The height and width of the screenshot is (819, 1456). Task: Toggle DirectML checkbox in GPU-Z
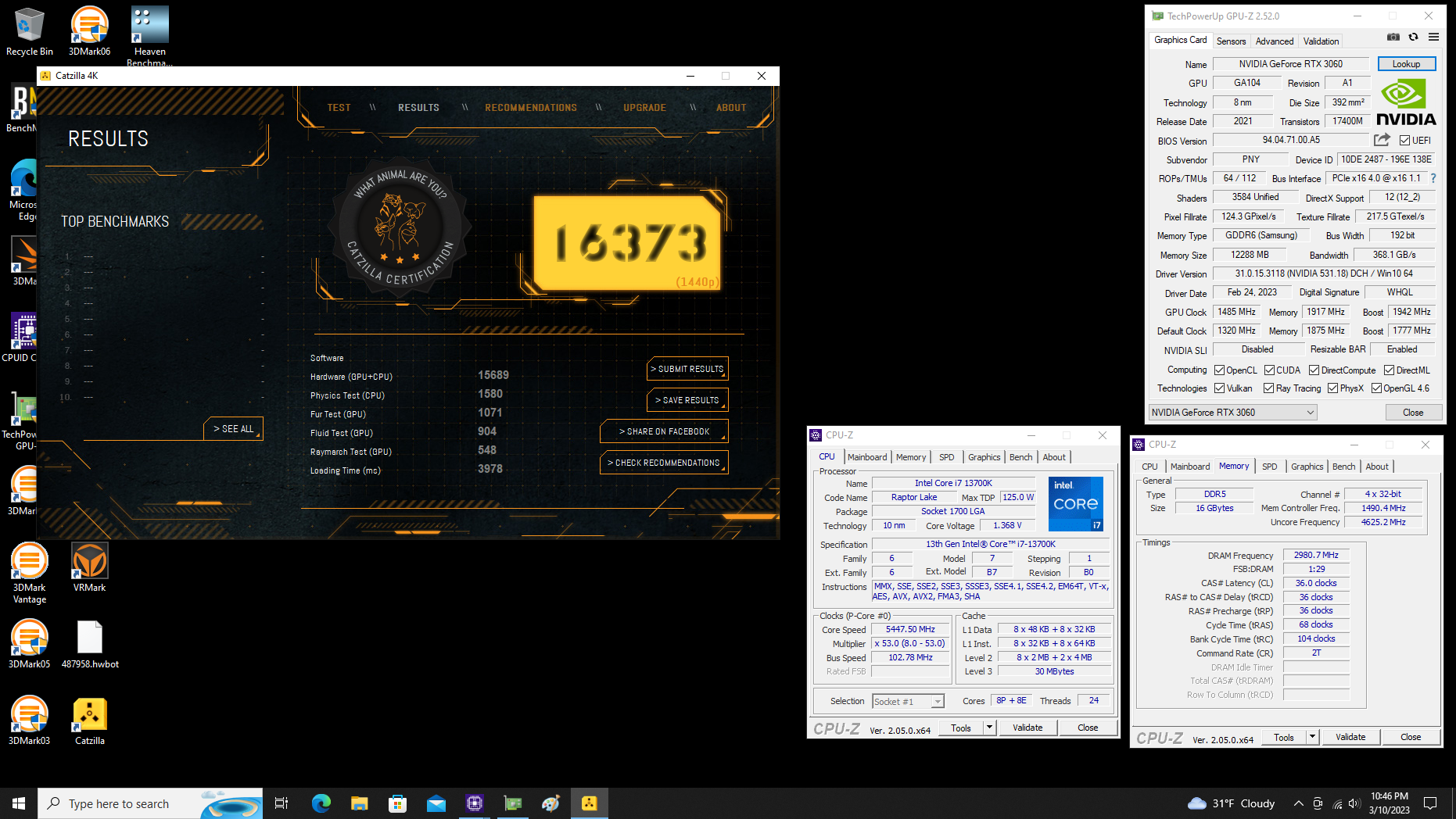click(1389, 370)
